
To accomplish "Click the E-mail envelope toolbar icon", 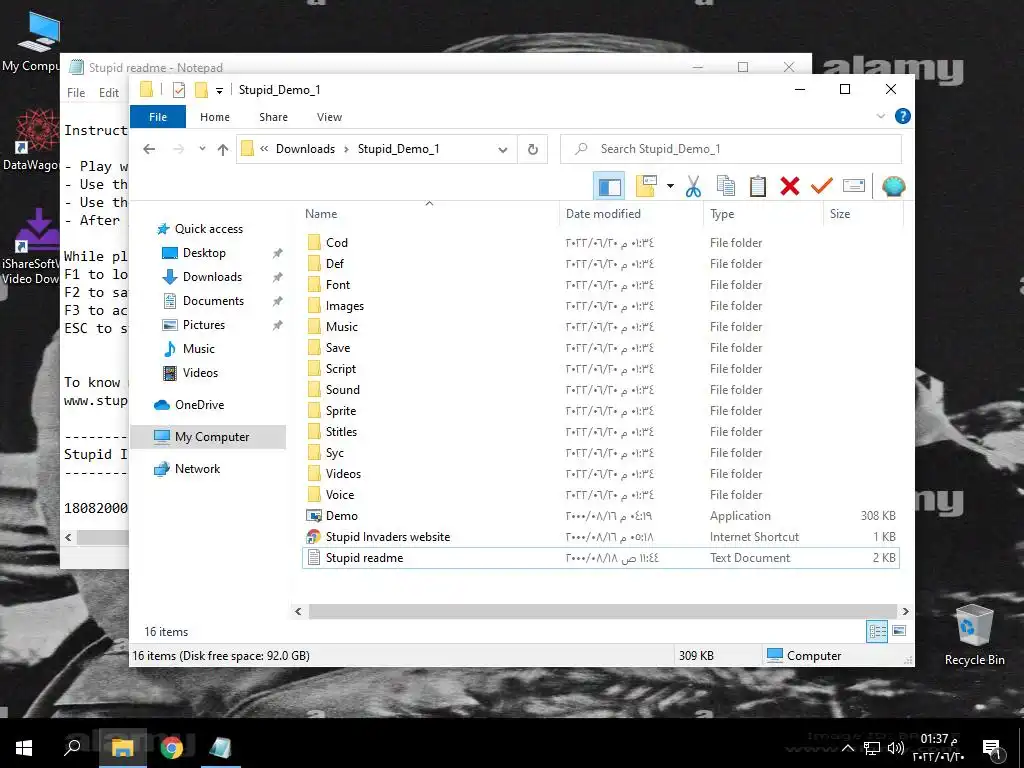I will point(854,186).
